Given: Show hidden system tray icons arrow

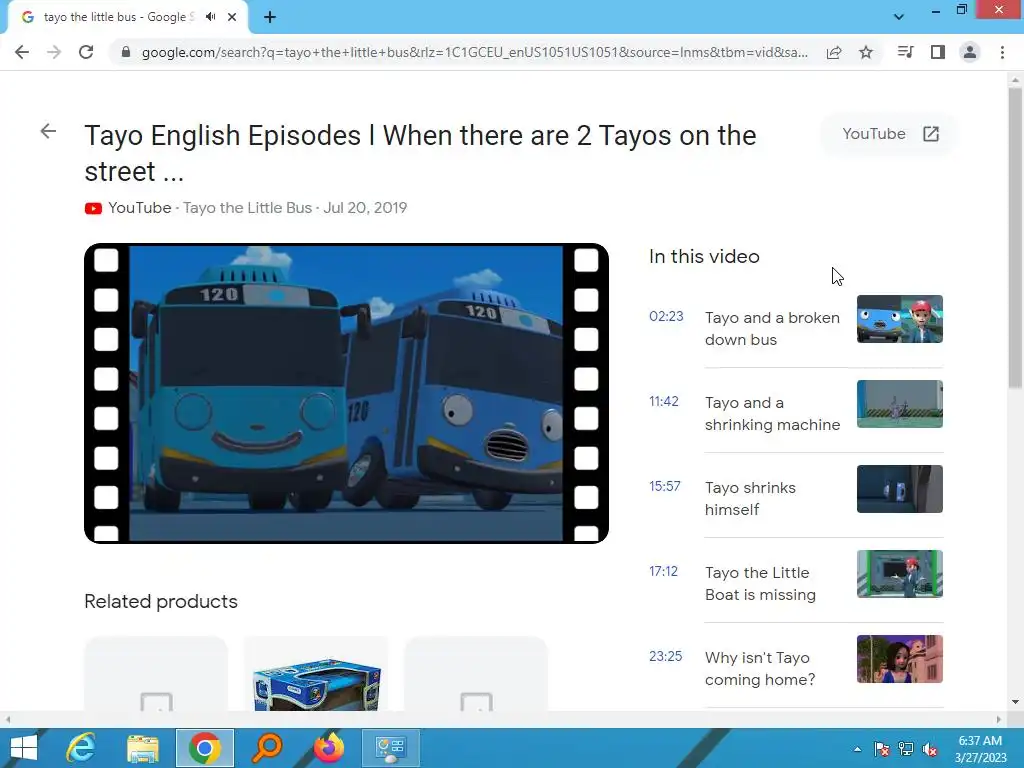Looking at the screenshot, I should [857, 749].
